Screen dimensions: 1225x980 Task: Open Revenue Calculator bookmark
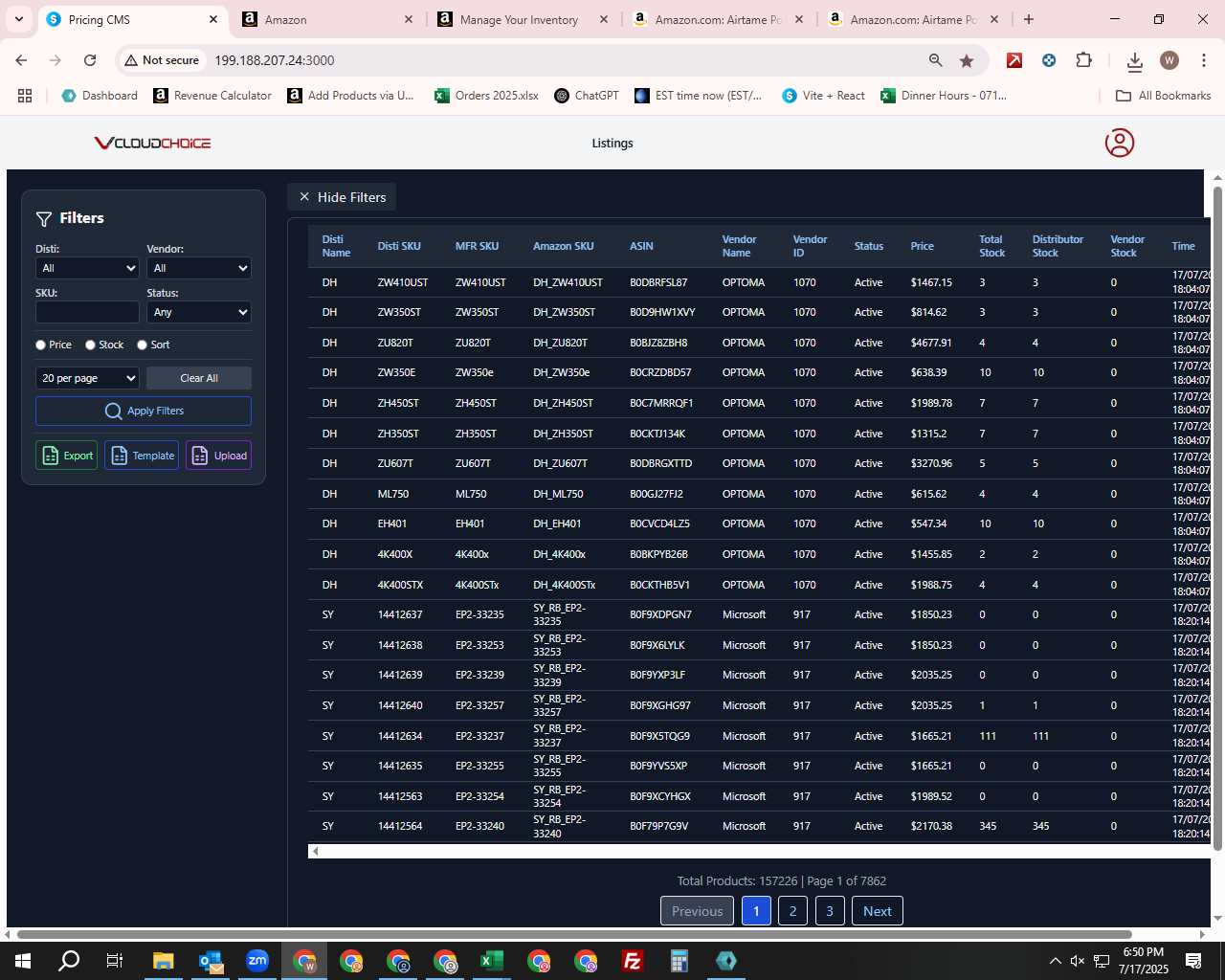click(x=212, y=96)
